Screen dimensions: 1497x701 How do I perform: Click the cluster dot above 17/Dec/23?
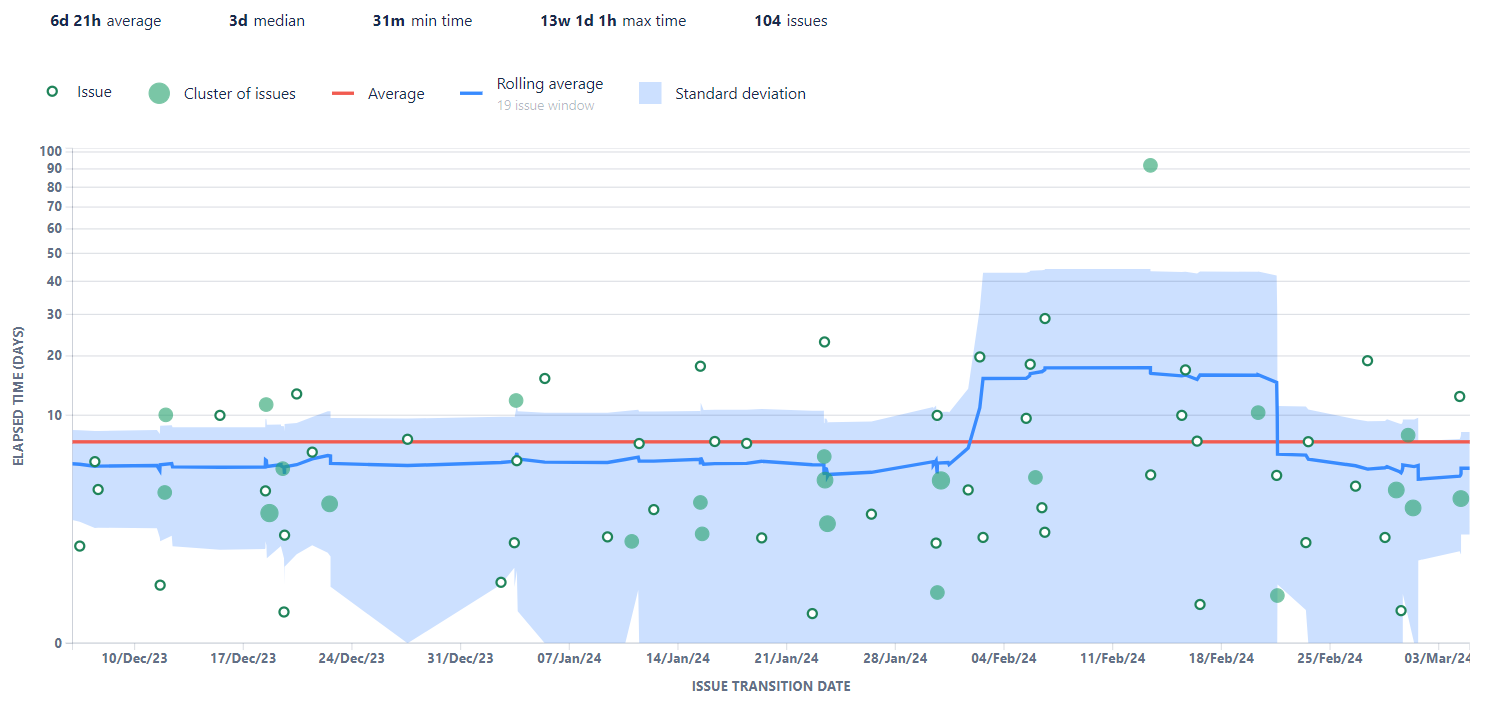(x=264, y=404)
